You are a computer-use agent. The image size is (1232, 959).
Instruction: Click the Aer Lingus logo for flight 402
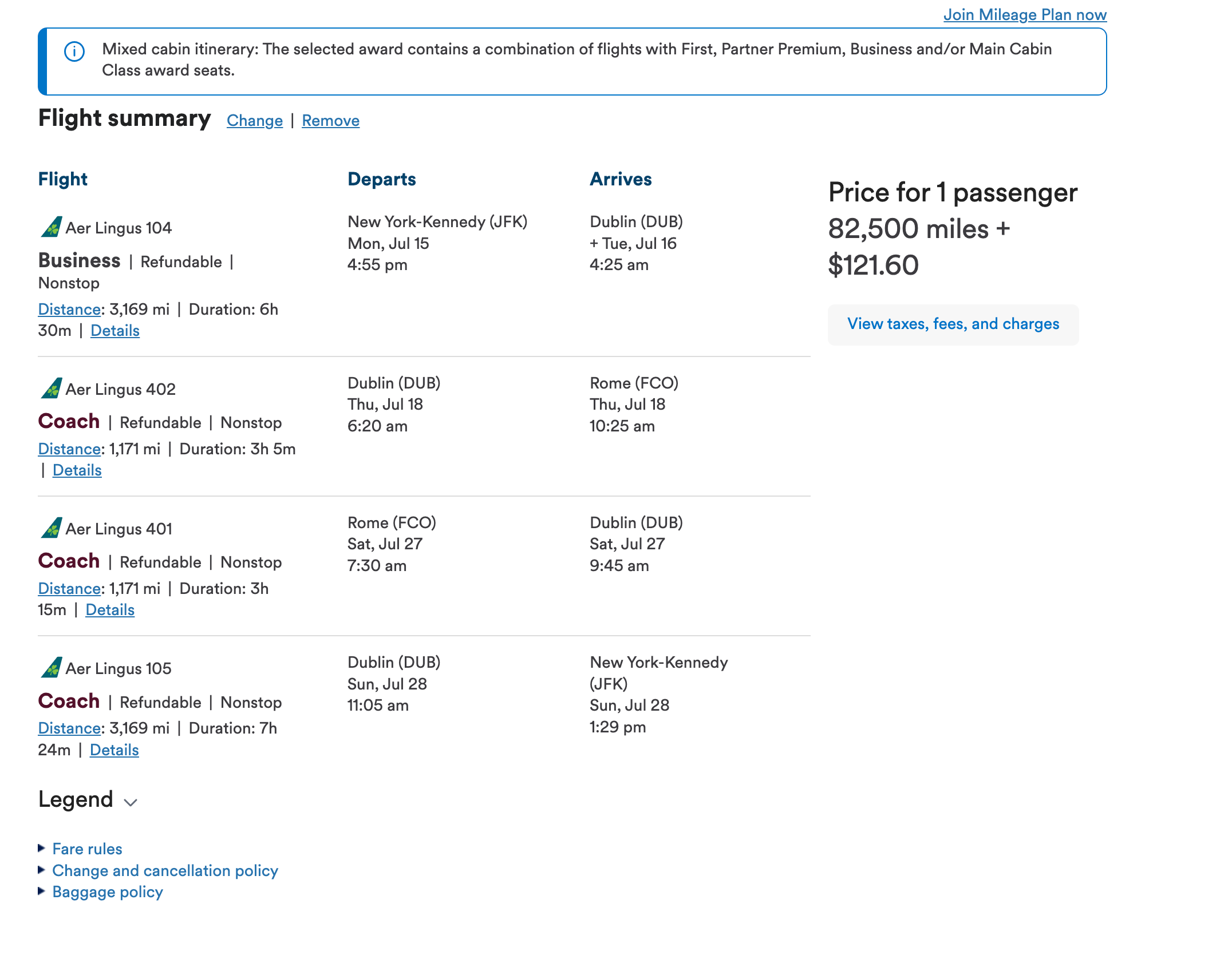click(50, 389)
